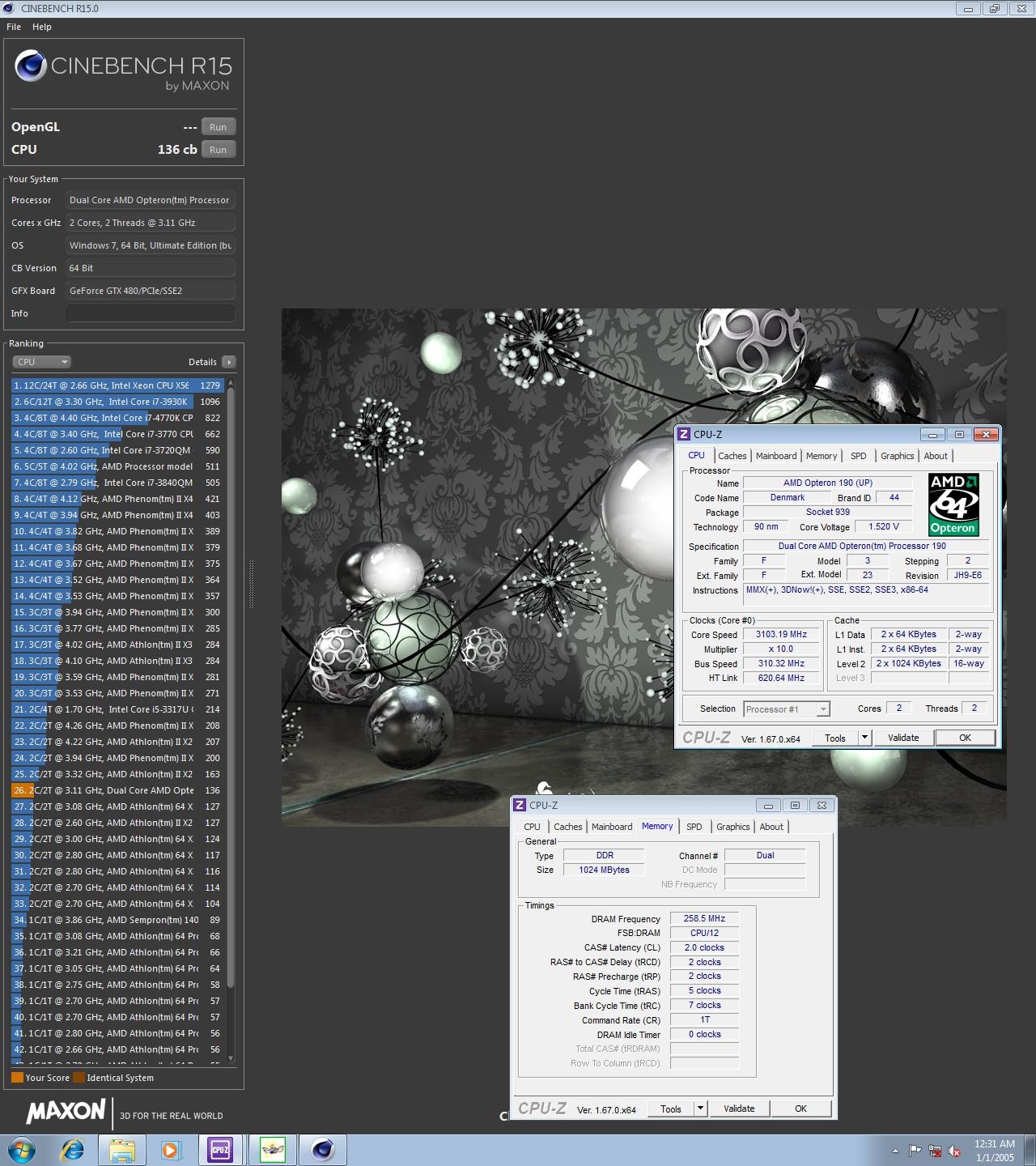
Task: Select ranking row 34 AMD Sempron 140
Action: pyautogui.click(x=117, y=920)
